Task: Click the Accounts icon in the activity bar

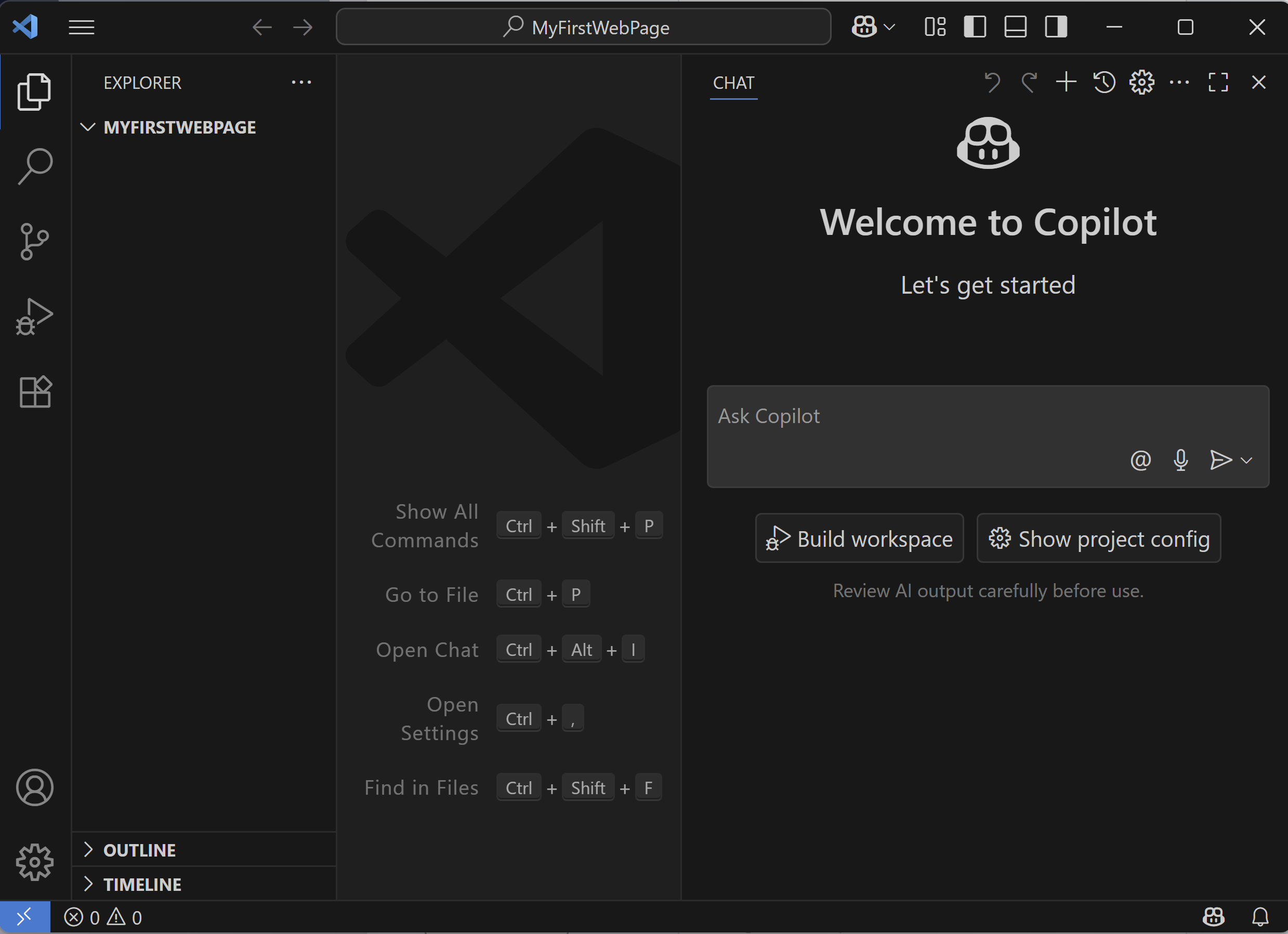Action: pos(35,787)
